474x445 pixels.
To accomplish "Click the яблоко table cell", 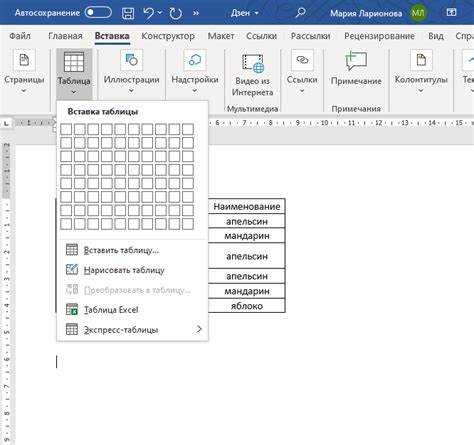I will tap(247, 306).
